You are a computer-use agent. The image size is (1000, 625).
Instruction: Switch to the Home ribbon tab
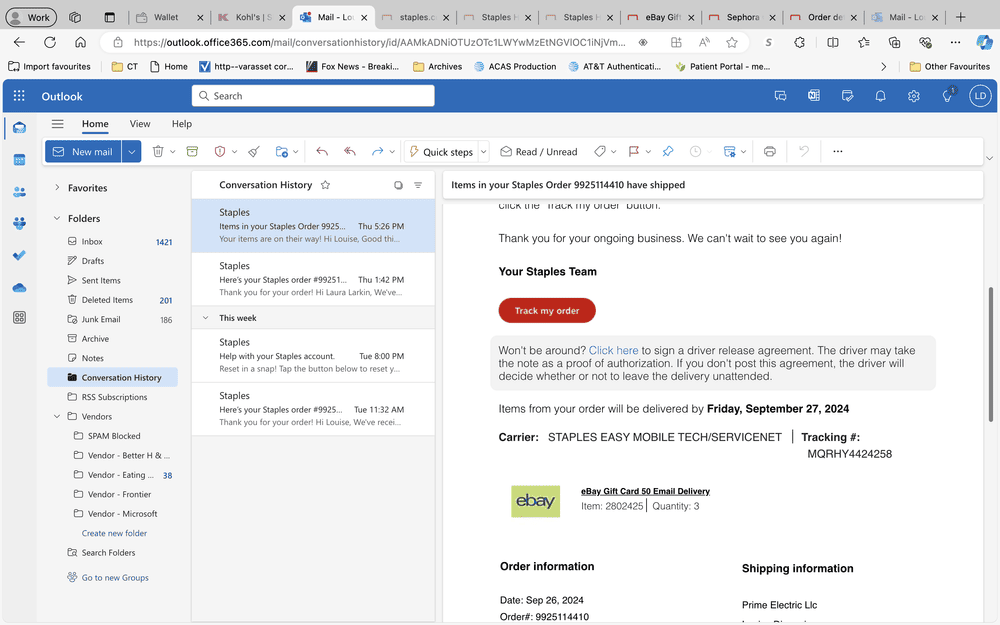point(95,124)
